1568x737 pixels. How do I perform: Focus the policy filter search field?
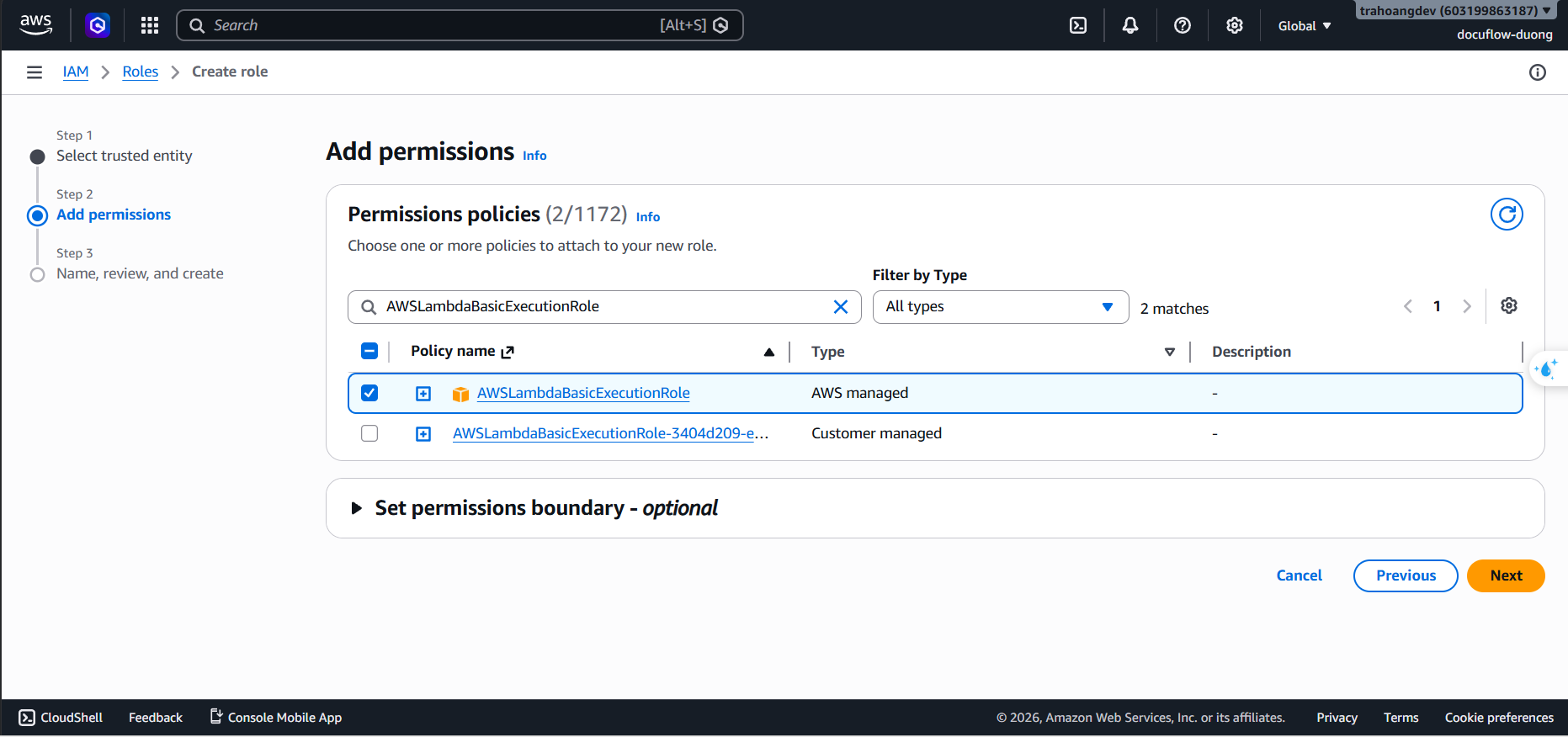pyautogui.click(x=604, y=307)
